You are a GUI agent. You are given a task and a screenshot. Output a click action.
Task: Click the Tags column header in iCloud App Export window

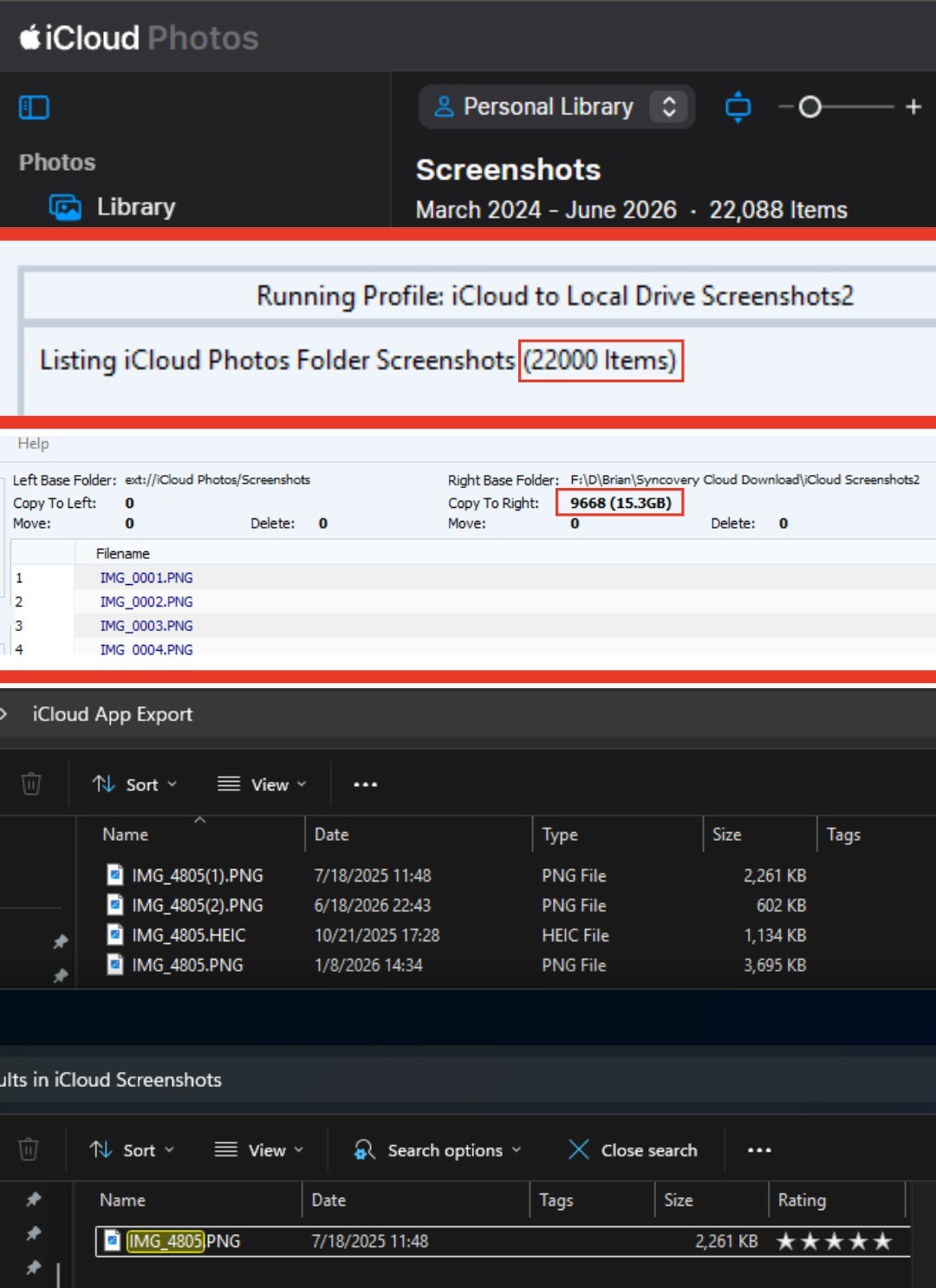click(843, 834)
